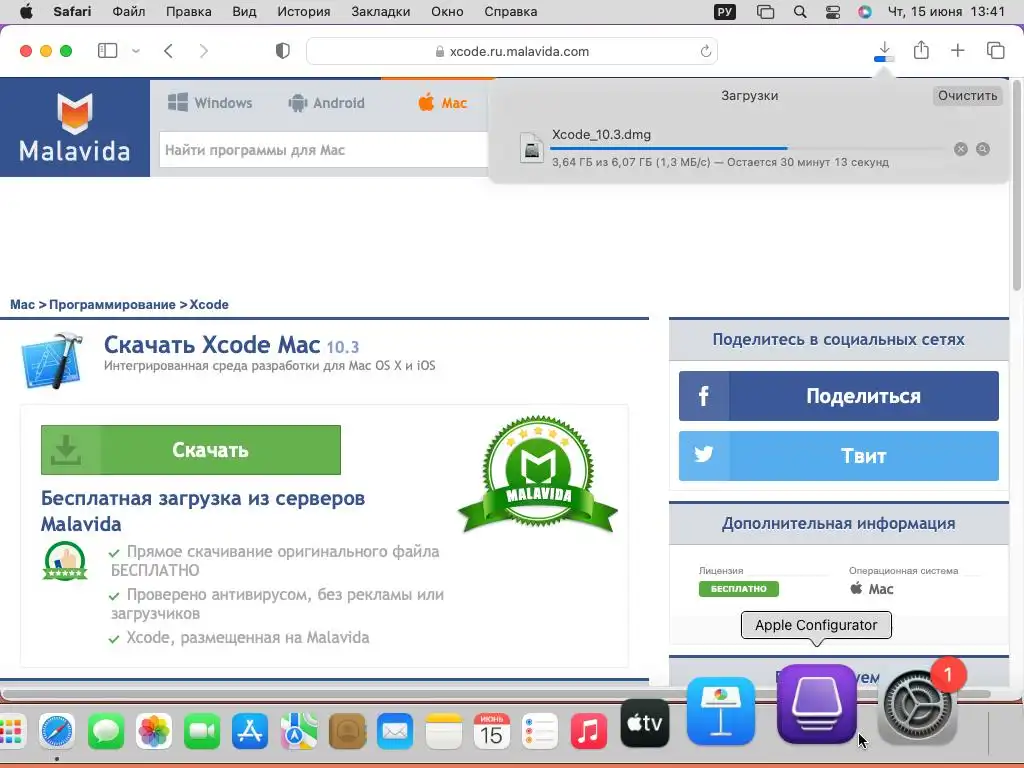Share on Facebook with Поделиться

[x=839, y=396]
